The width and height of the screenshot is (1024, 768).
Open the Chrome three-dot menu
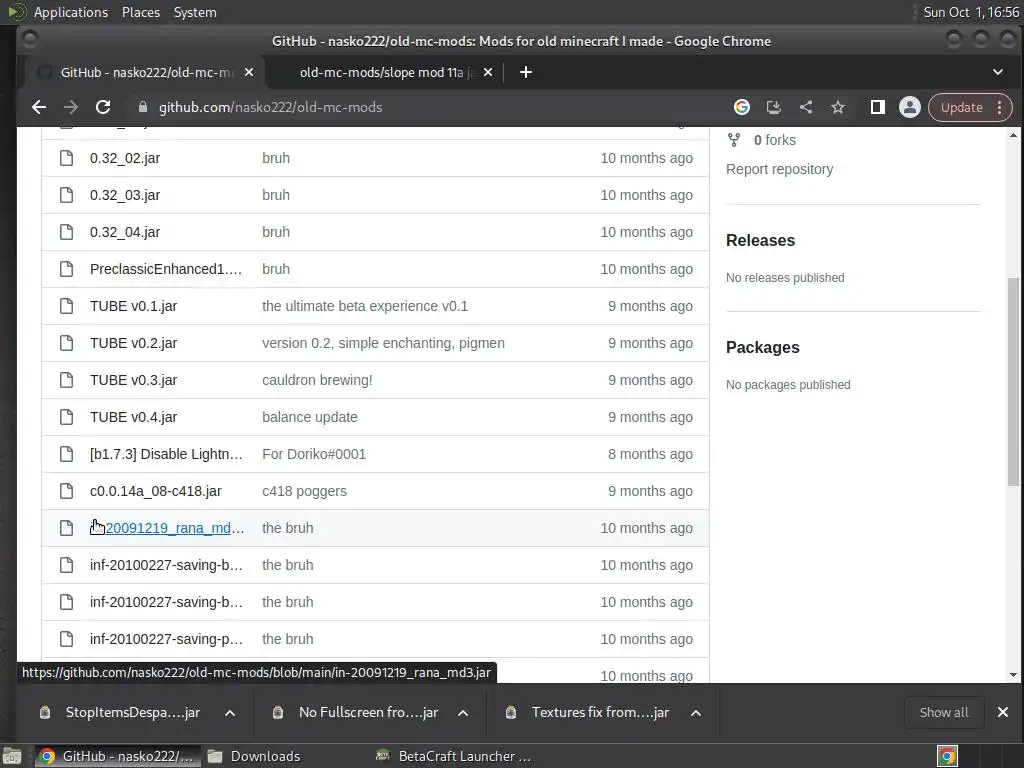[x=1000, y=108]
